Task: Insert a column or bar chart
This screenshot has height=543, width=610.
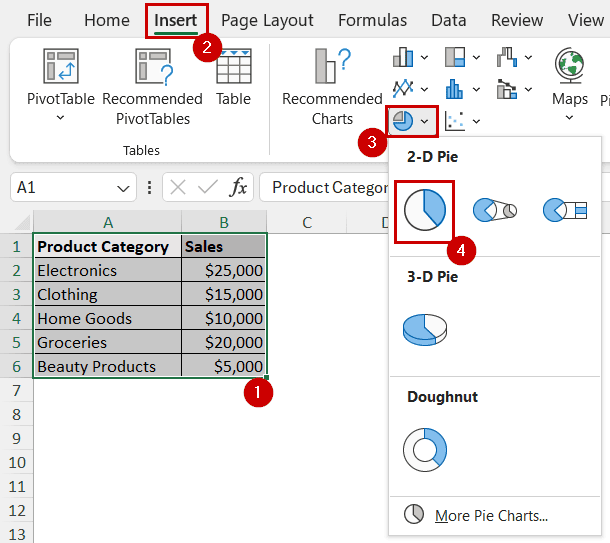Action: tap(403, 58)
